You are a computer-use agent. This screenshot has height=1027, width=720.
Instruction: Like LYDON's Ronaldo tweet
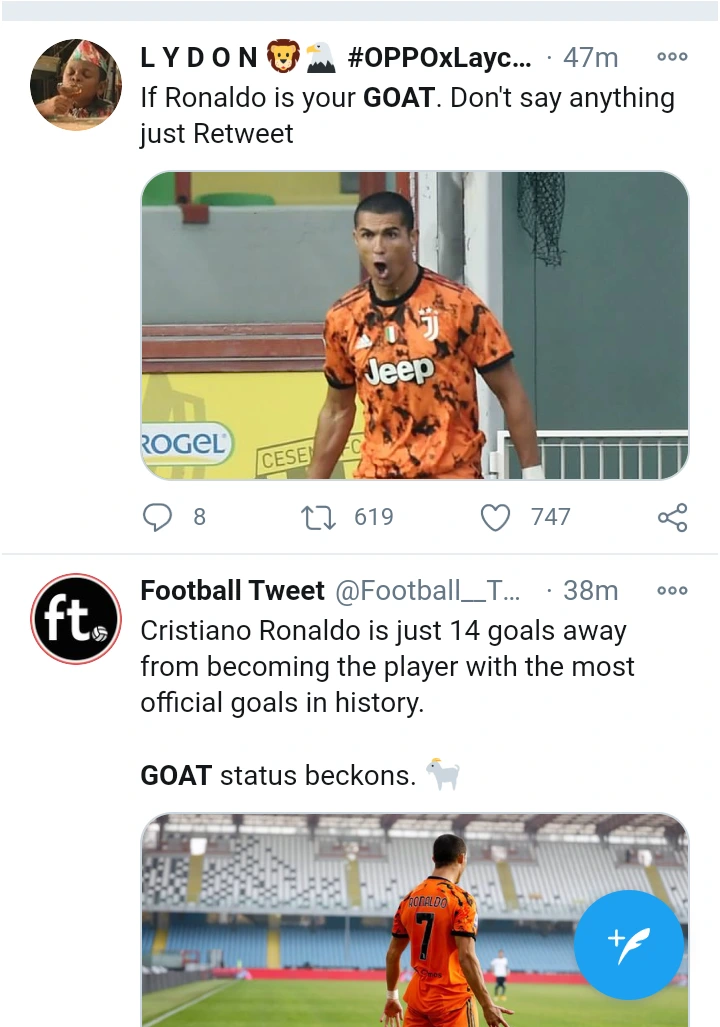(x=496, y=516)
